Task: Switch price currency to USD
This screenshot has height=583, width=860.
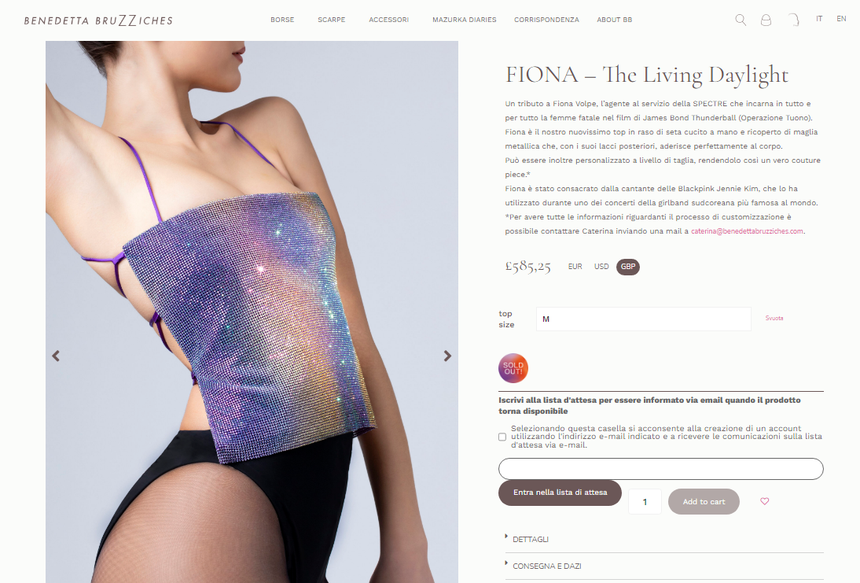Action: [601, 267]
